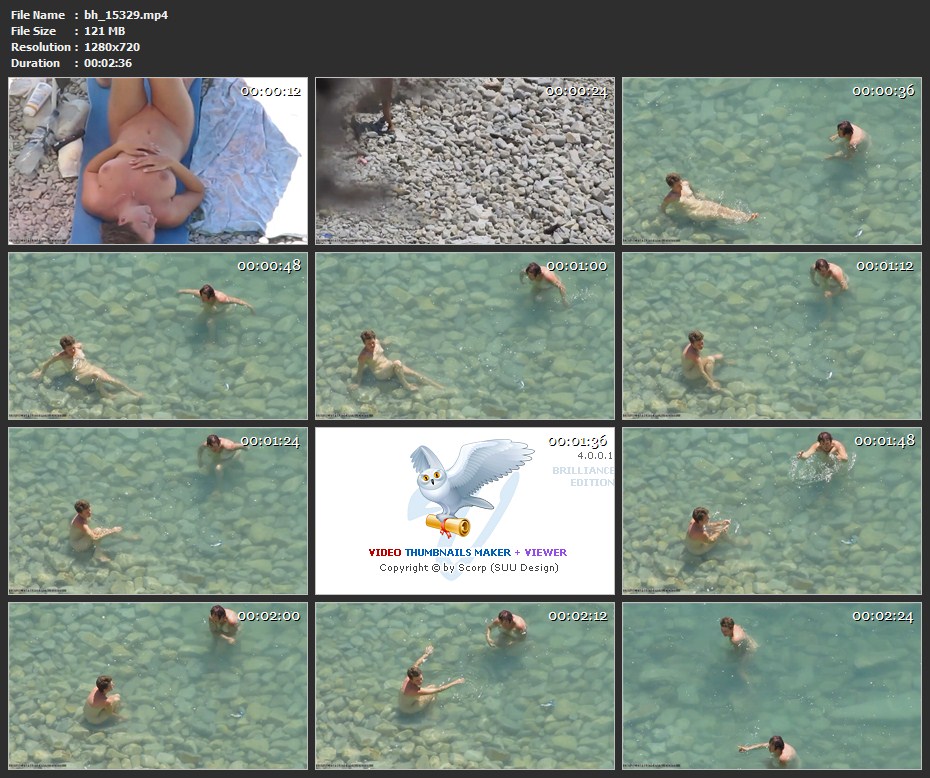Viewport: 930px width, 778px height.
Task: Click the duration value 00:02:36
Action: point(108,63)
